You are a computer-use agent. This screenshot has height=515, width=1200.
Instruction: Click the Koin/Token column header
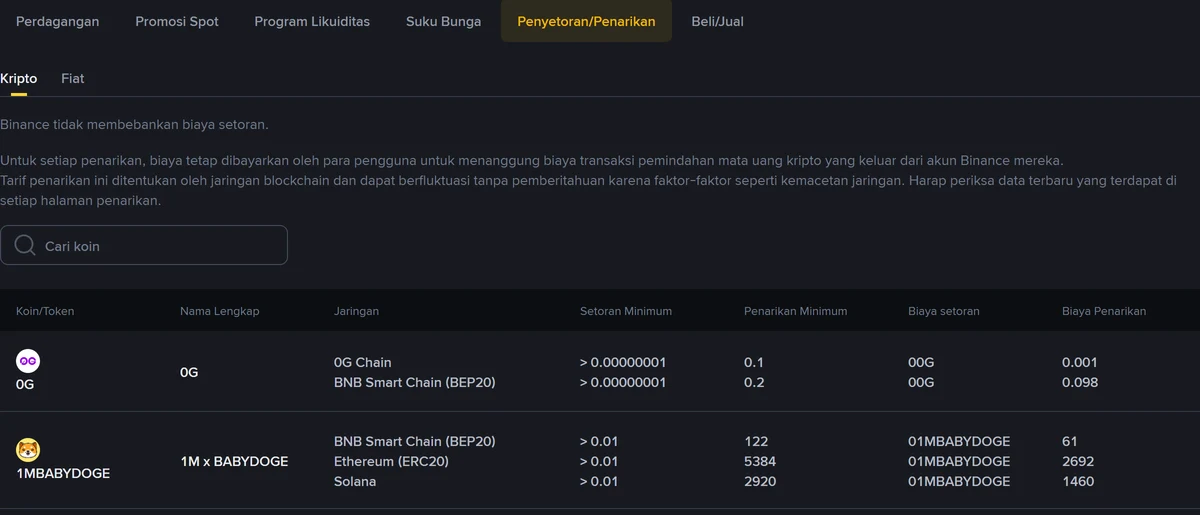[x=45, y=311]
